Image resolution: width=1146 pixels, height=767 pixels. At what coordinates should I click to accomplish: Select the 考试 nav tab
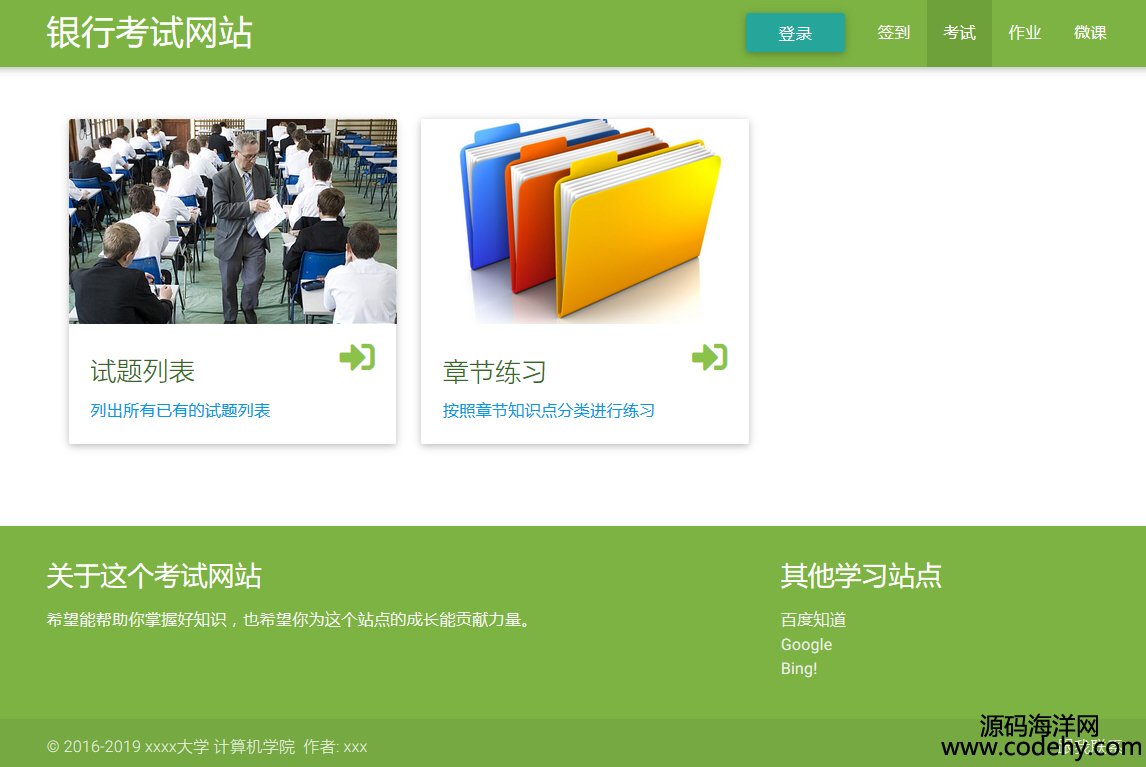(959, 33)
